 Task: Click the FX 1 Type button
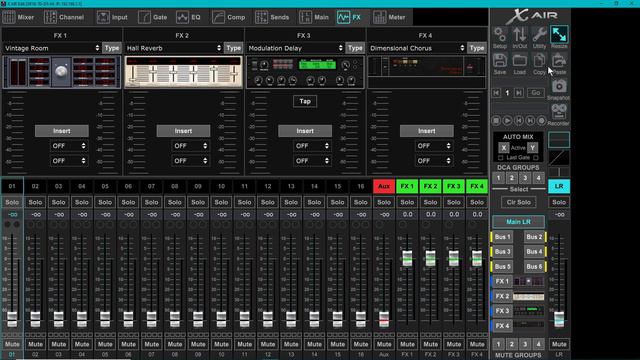[111, 48]
